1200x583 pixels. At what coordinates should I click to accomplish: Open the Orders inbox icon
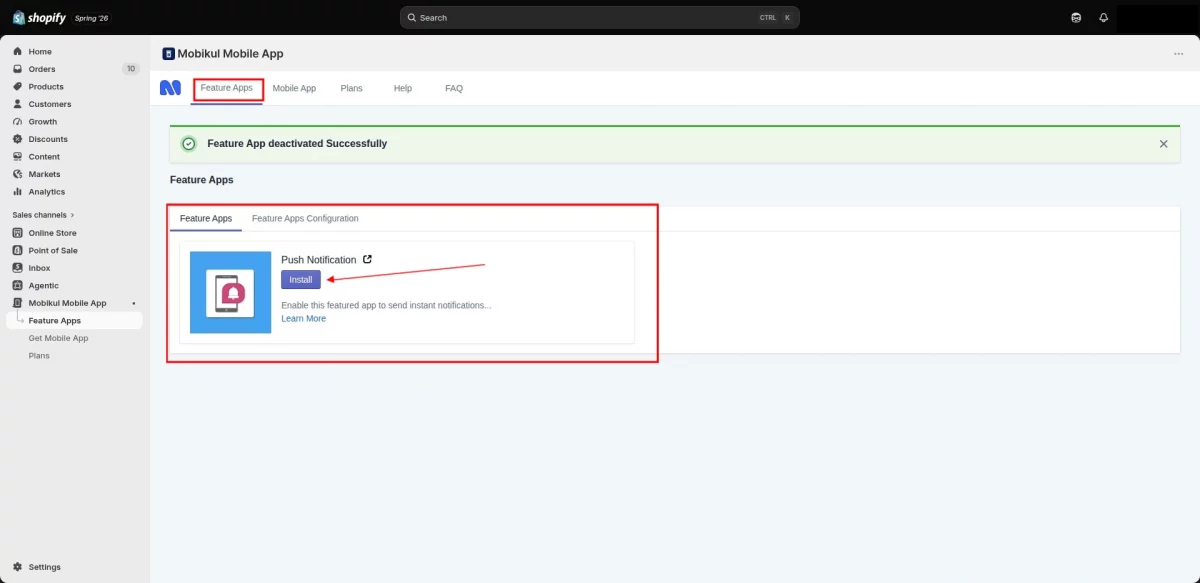(18, 69)
